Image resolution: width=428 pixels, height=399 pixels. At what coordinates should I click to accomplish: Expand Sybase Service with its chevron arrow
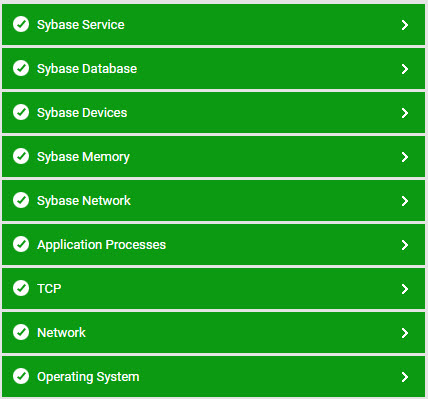click(405, 25)
